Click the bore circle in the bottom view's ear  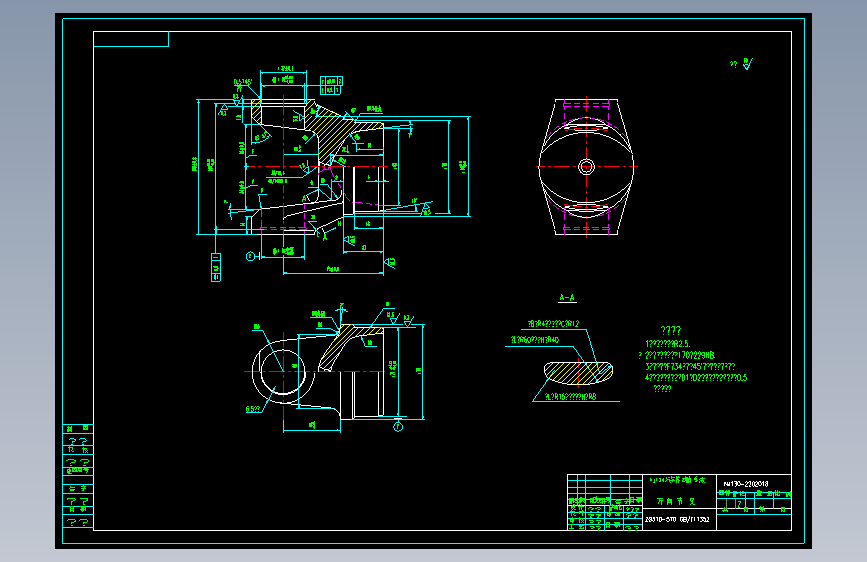[x=283, y=371]
